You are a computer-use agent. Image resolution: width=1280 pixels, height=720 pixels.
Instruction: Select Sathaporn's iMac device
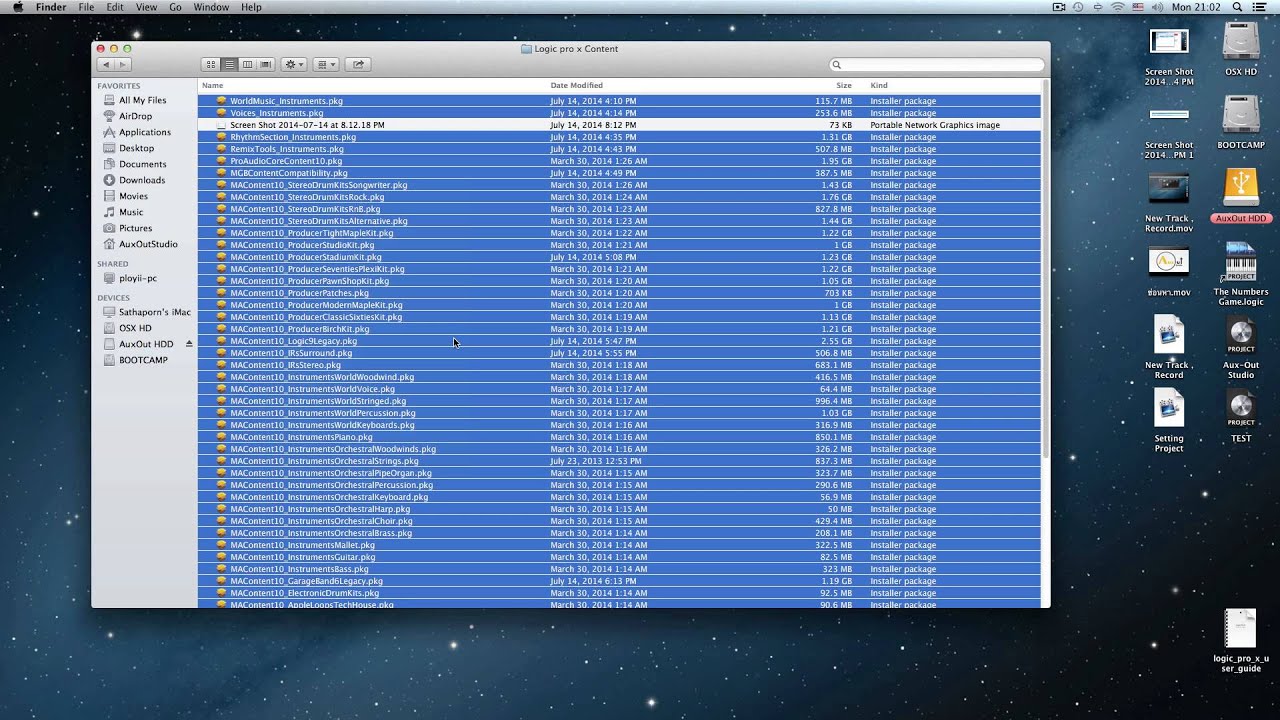click(x=155, y=312)
